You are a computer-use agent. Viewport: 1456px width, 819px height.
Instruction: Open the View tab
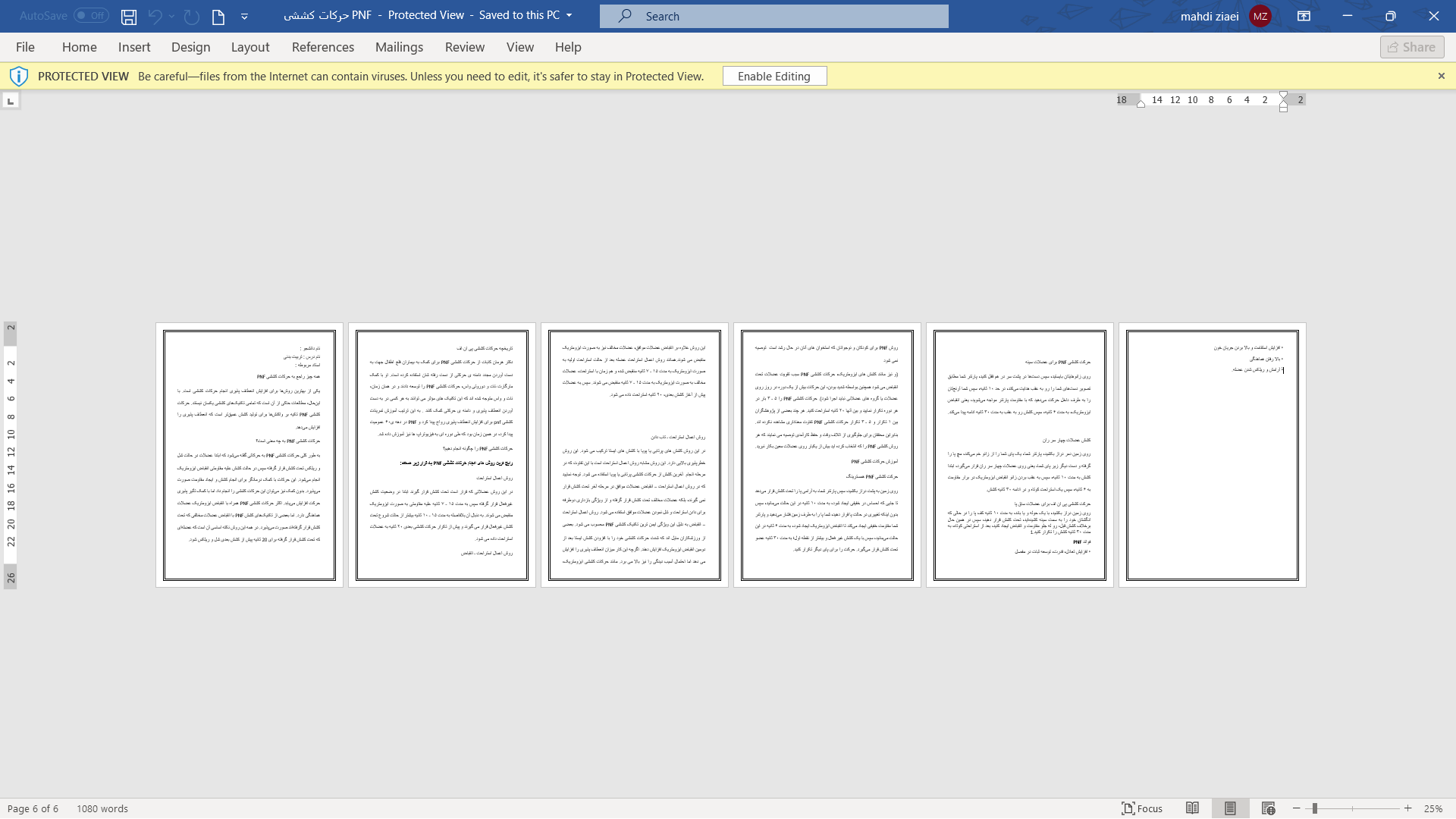click(x=520, y=47)
